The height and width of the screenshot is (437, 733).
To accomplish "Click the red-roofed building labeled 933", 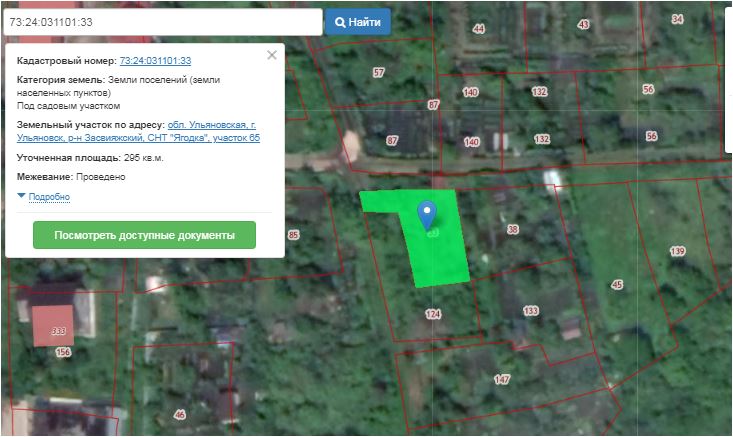I will click(x=56, y=327).
